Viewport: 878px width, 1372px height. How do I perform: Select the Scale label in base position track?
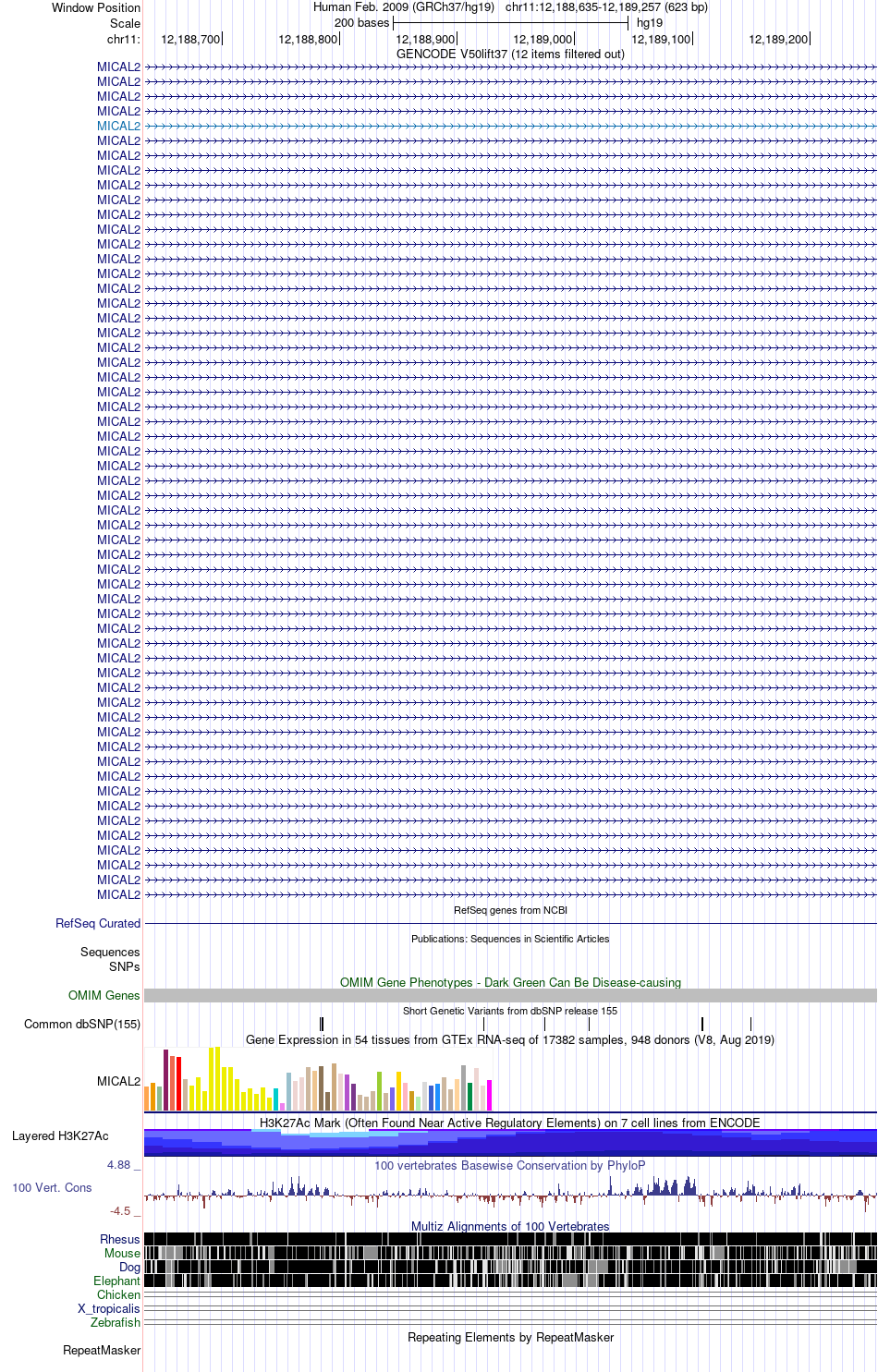(x=126, y=23)
